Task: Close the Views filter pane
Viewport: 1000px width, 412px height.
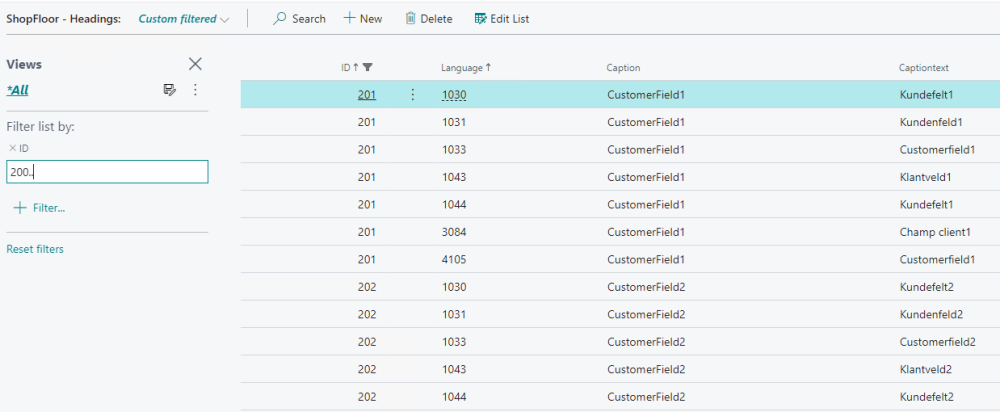Action: pyautogui.click(x=195, y=64)
